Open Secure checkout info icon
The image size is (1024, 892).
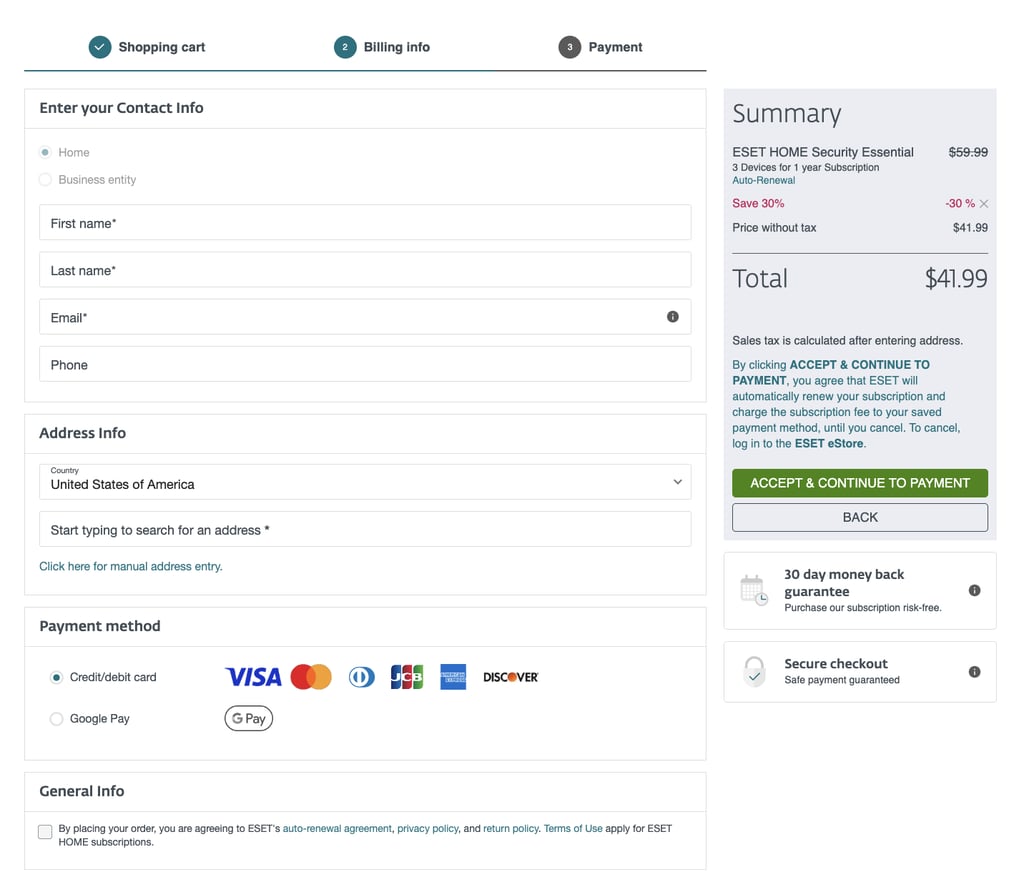coord(974,672)
